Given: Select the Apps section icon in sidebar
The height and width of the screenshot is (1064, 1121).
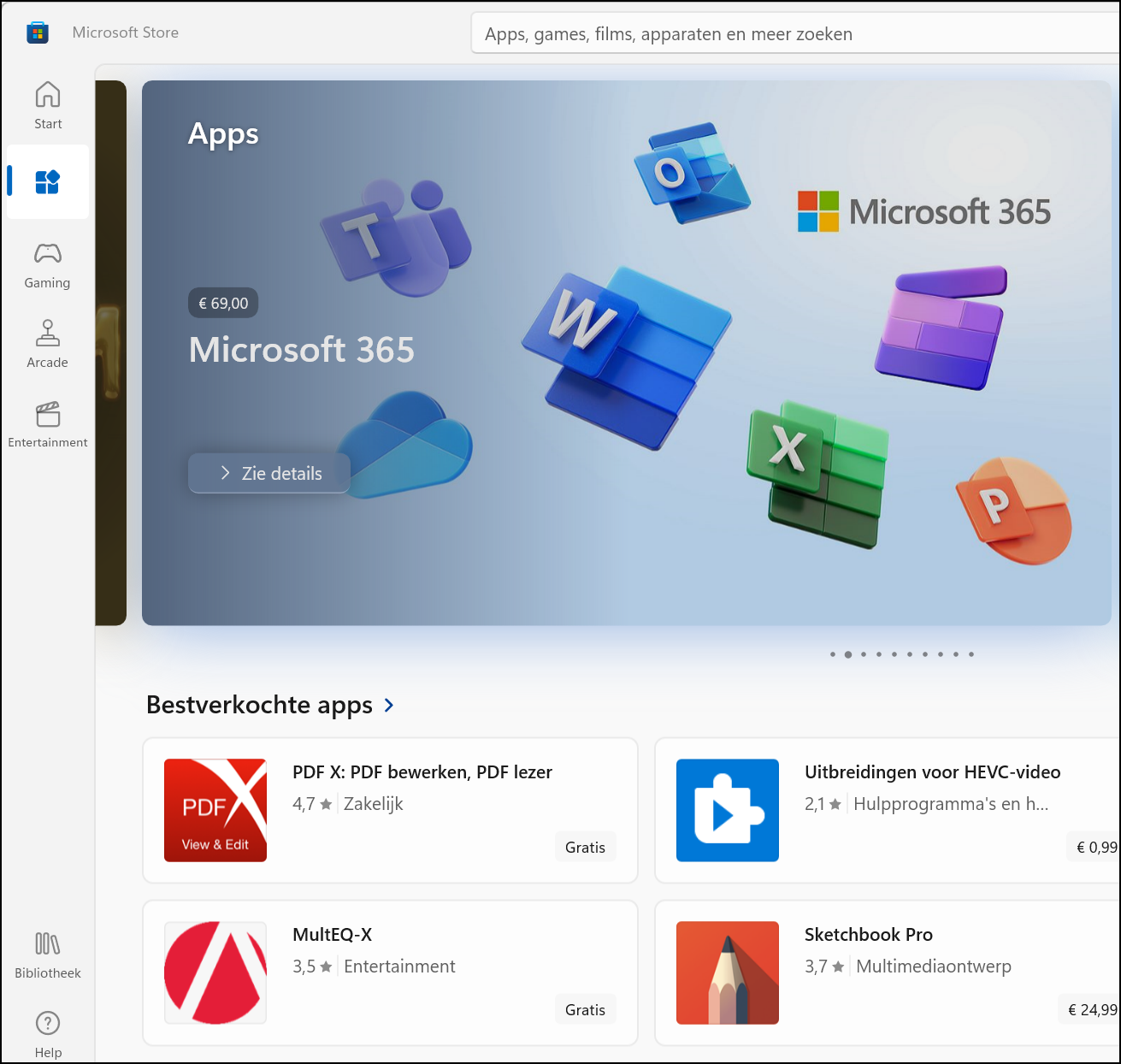Looking at the screenshot, I should [48, 182].
